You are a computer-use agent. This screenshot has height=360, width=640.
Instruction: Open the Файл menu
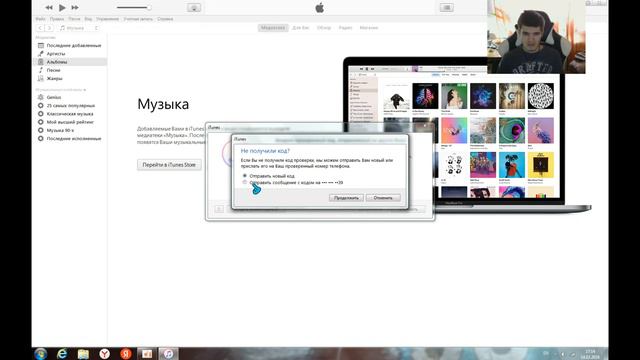coord(40,19)
